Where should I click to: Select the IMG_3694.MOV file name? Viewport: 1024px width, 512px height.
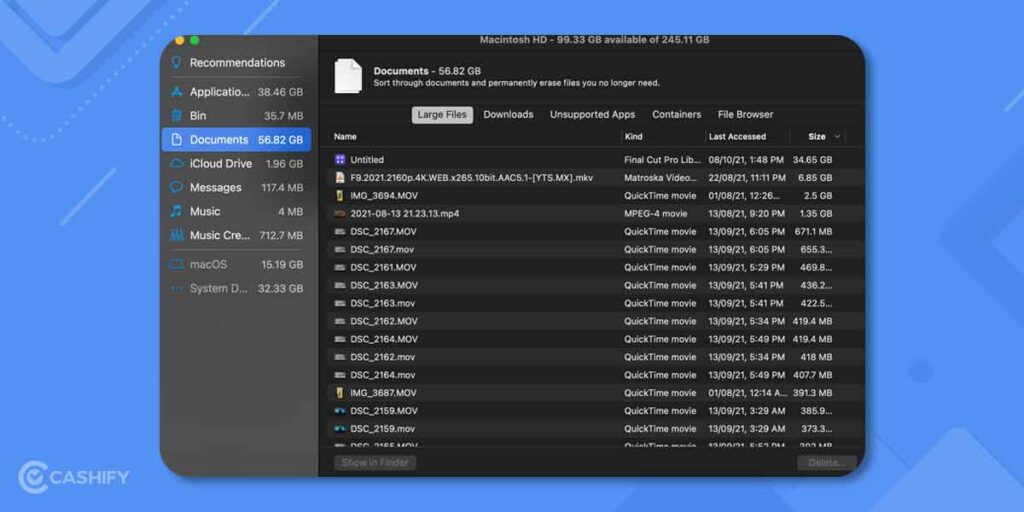(384, 196)
